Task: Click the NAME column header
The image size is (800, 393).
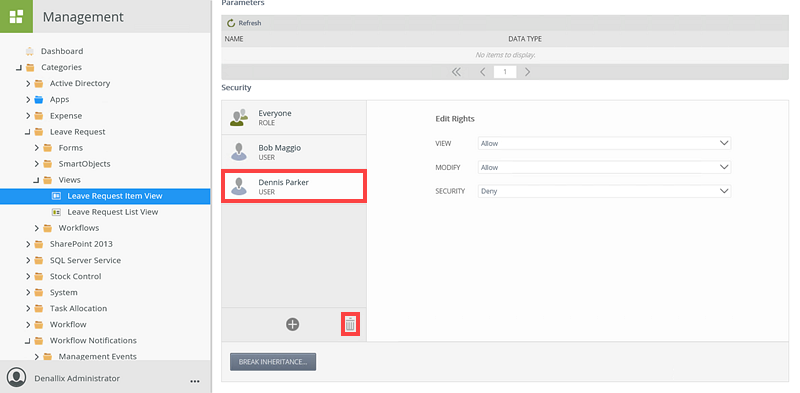Action: [234, 39]
